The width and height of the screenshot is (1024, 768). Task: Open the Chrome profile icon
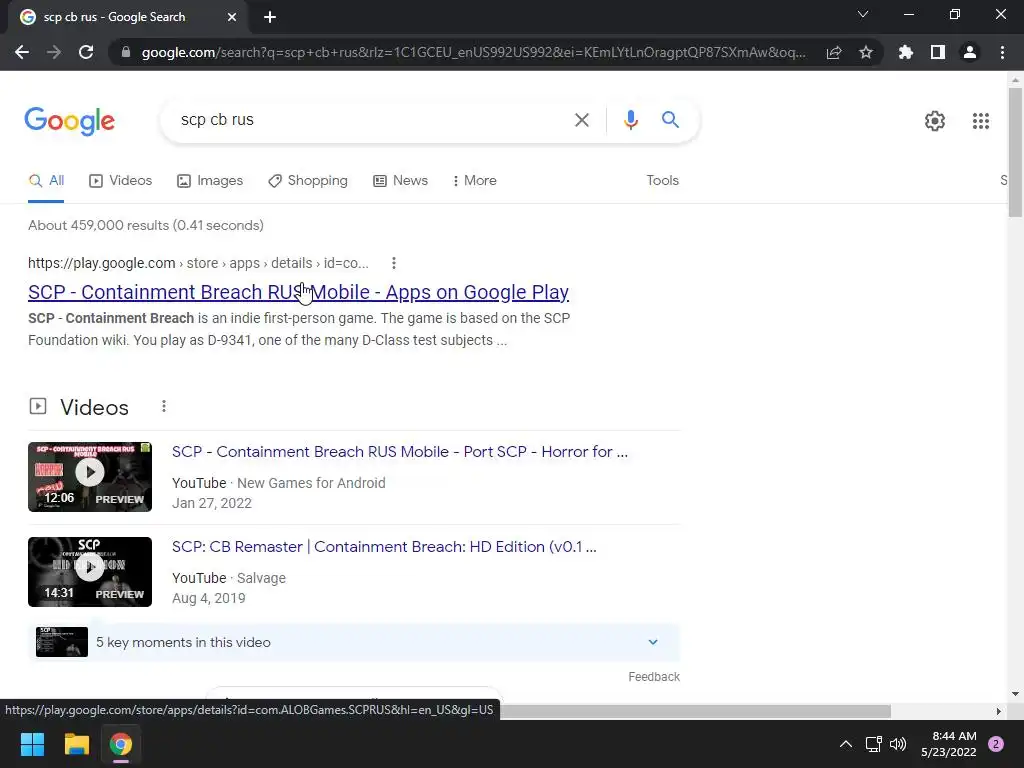click(x=970, y=52)
